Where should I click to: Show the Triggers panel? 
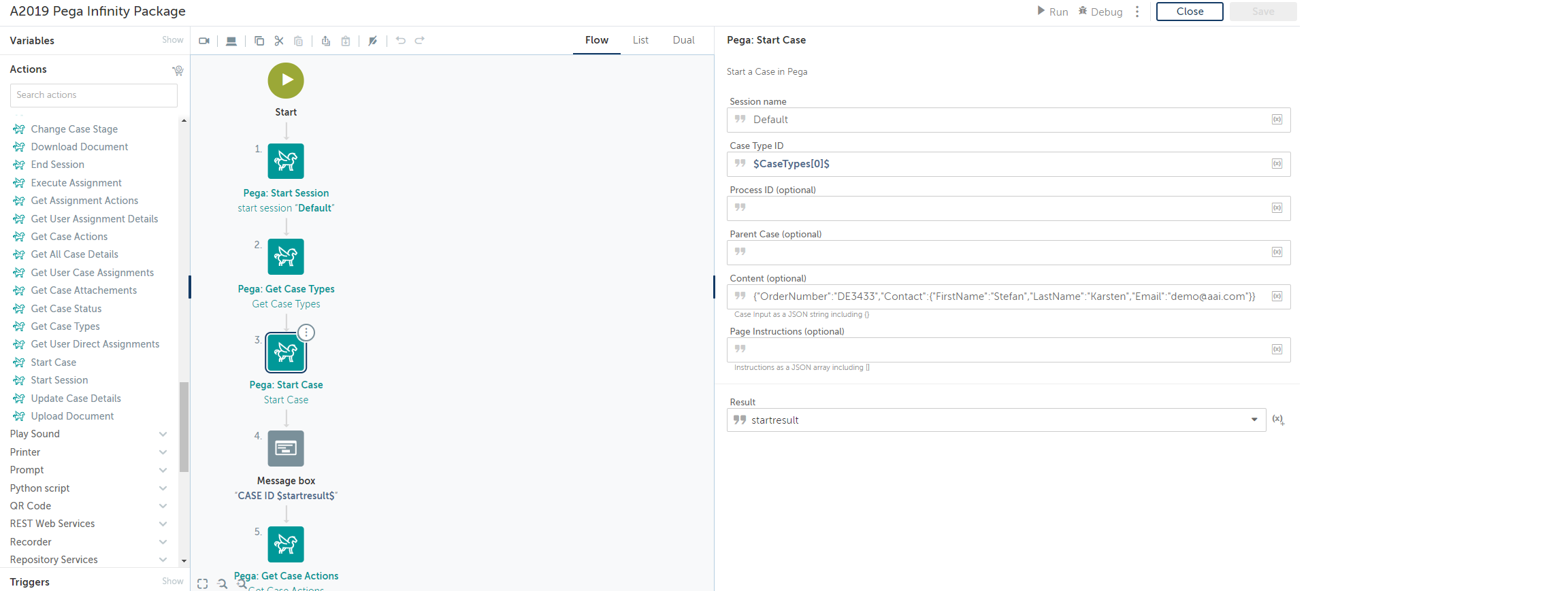pos(172,581)
